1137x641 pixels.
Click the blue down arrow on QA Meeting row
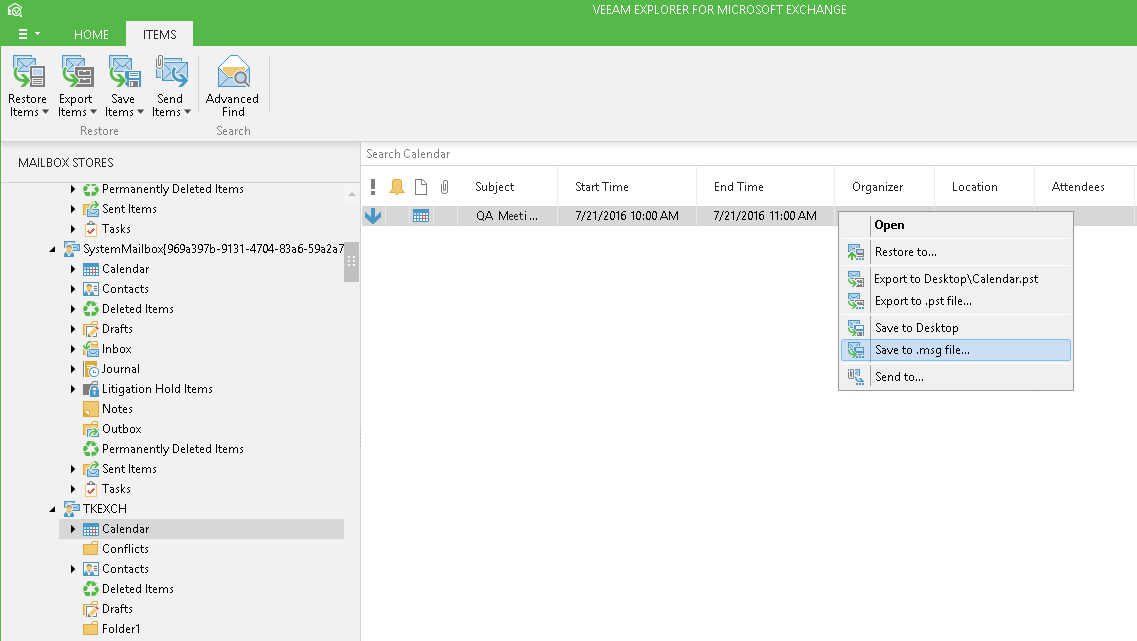(x=373, y=215)
